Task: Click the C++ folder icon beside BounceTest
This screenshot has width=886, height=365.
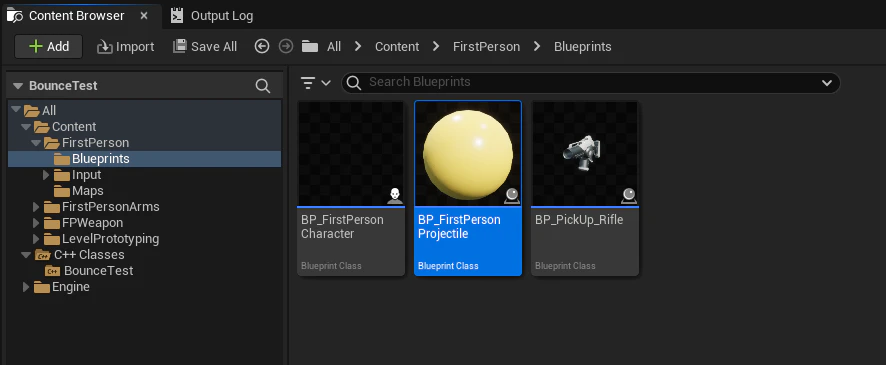Action: (53, 271)
